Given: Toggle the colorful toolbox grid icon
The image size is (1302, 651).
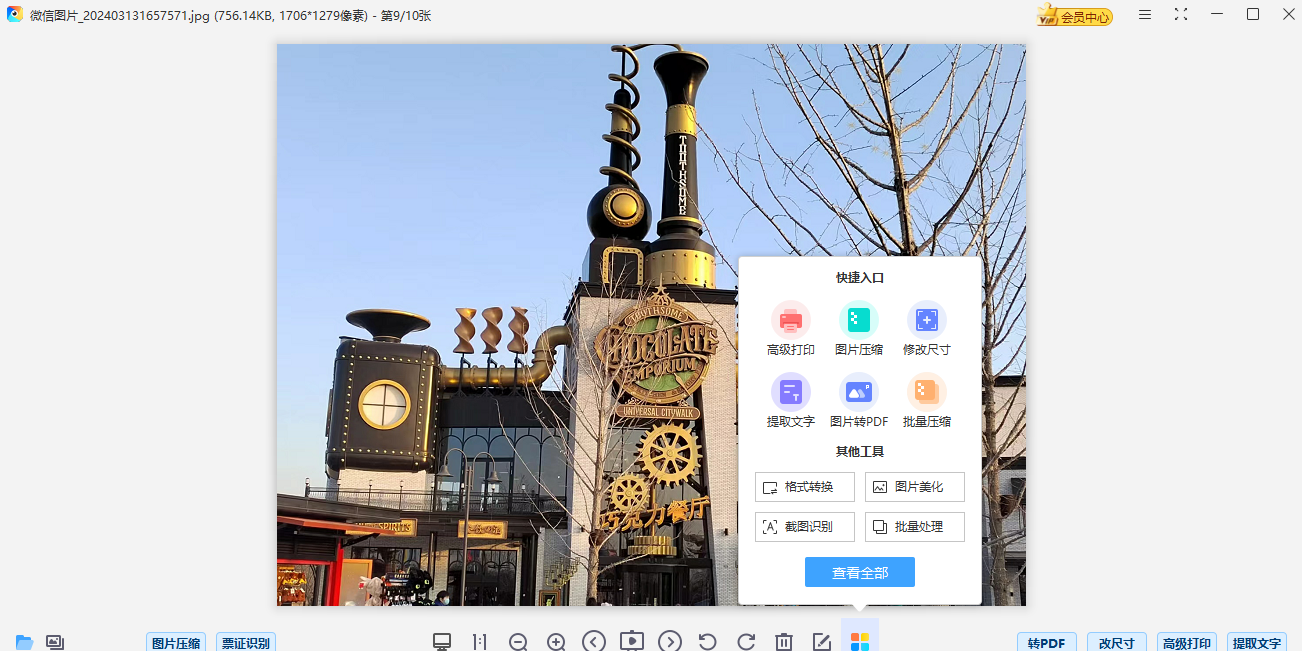Looking at the screenshot, I should (859, 641).
